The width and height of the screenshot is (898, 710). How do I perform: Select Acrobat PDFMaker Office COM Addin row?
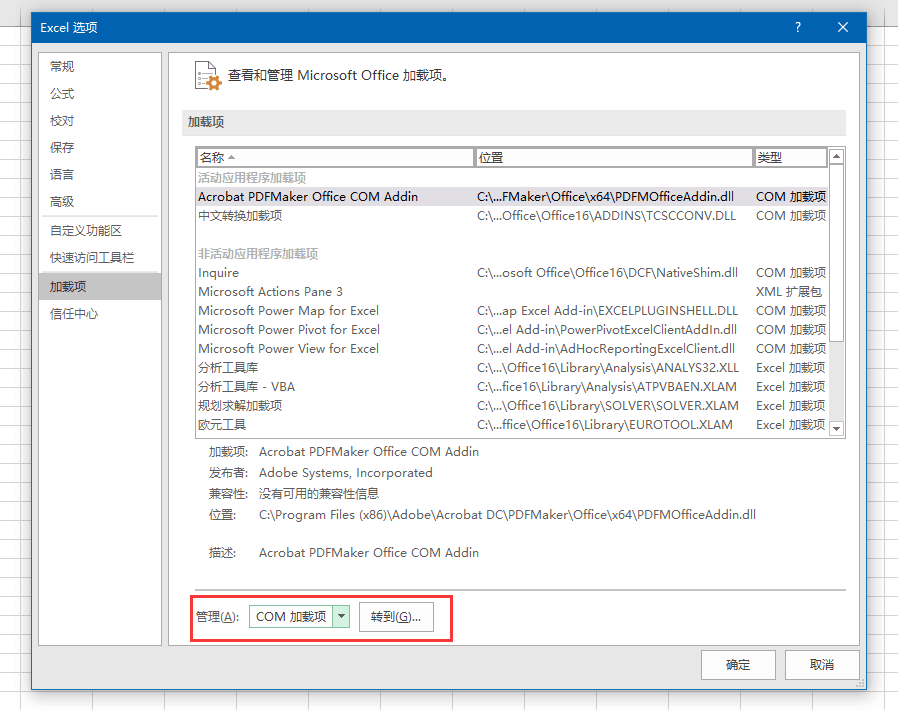pos(511,196)
